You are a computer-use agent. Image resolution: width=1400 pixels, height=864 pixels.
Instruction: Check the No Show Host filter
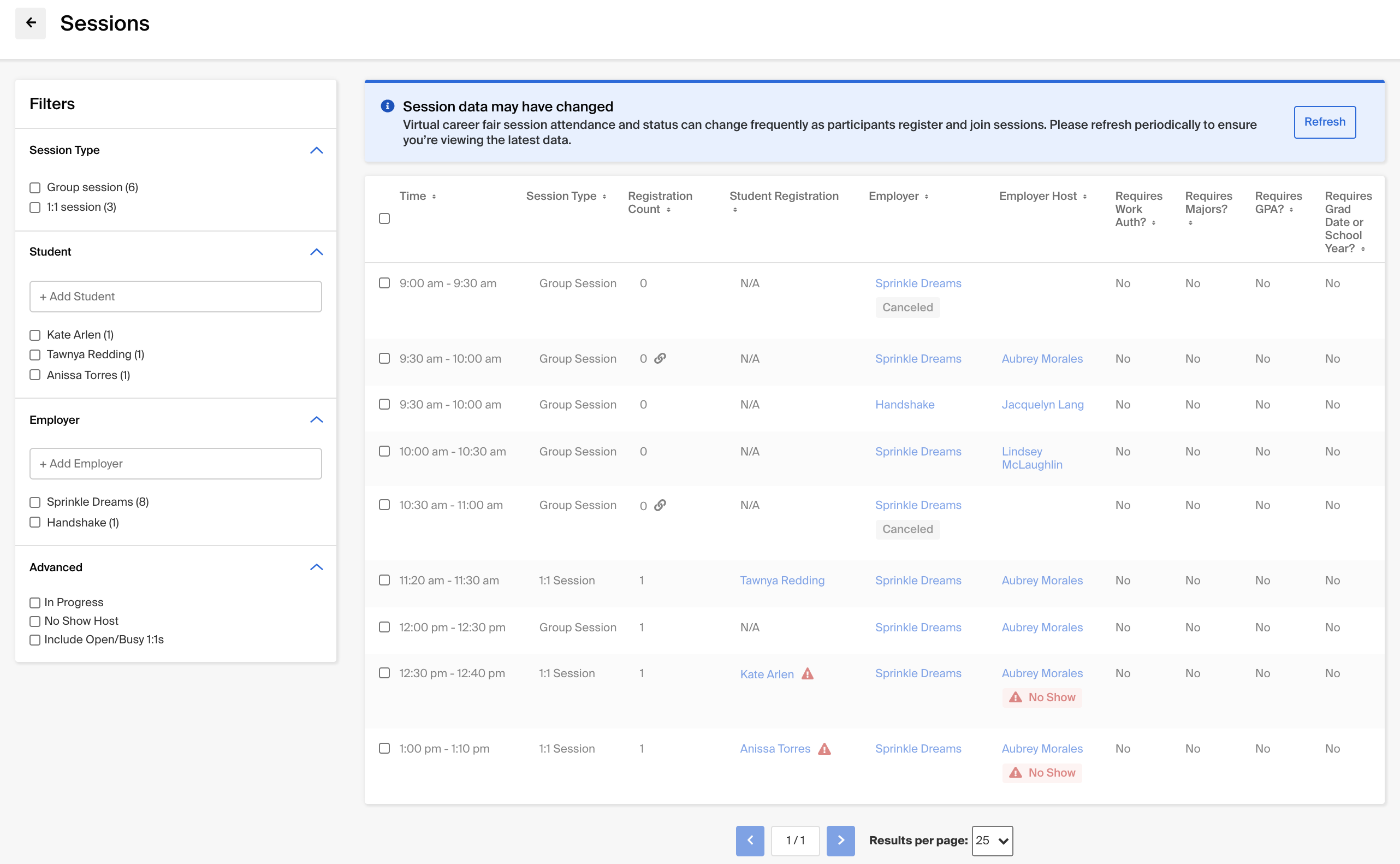pos(35,621)
